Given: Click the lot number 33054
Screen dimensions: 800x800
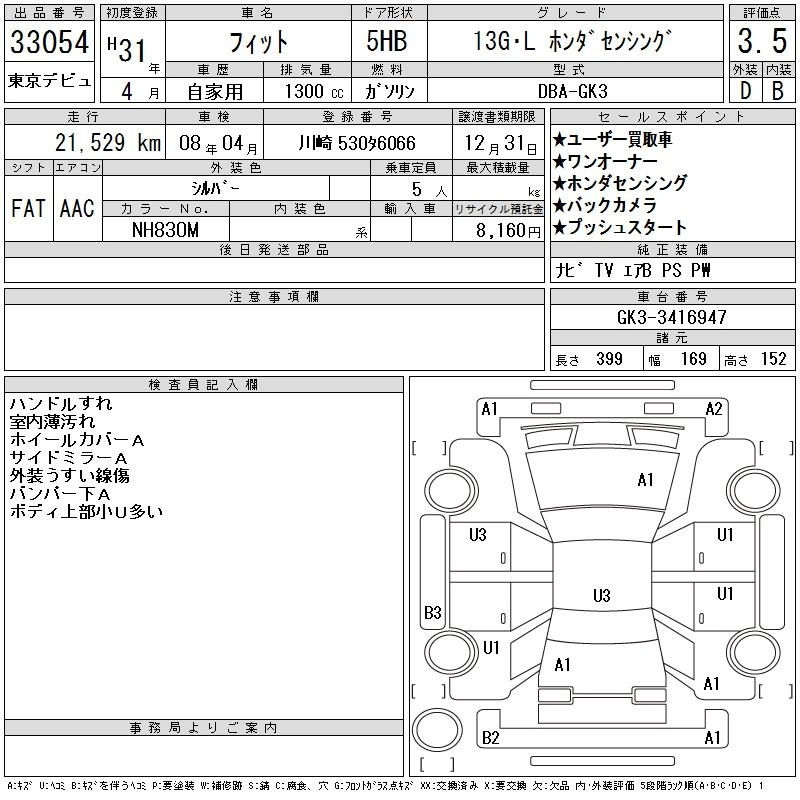Looking at the screenshot, I should point(49,41).
